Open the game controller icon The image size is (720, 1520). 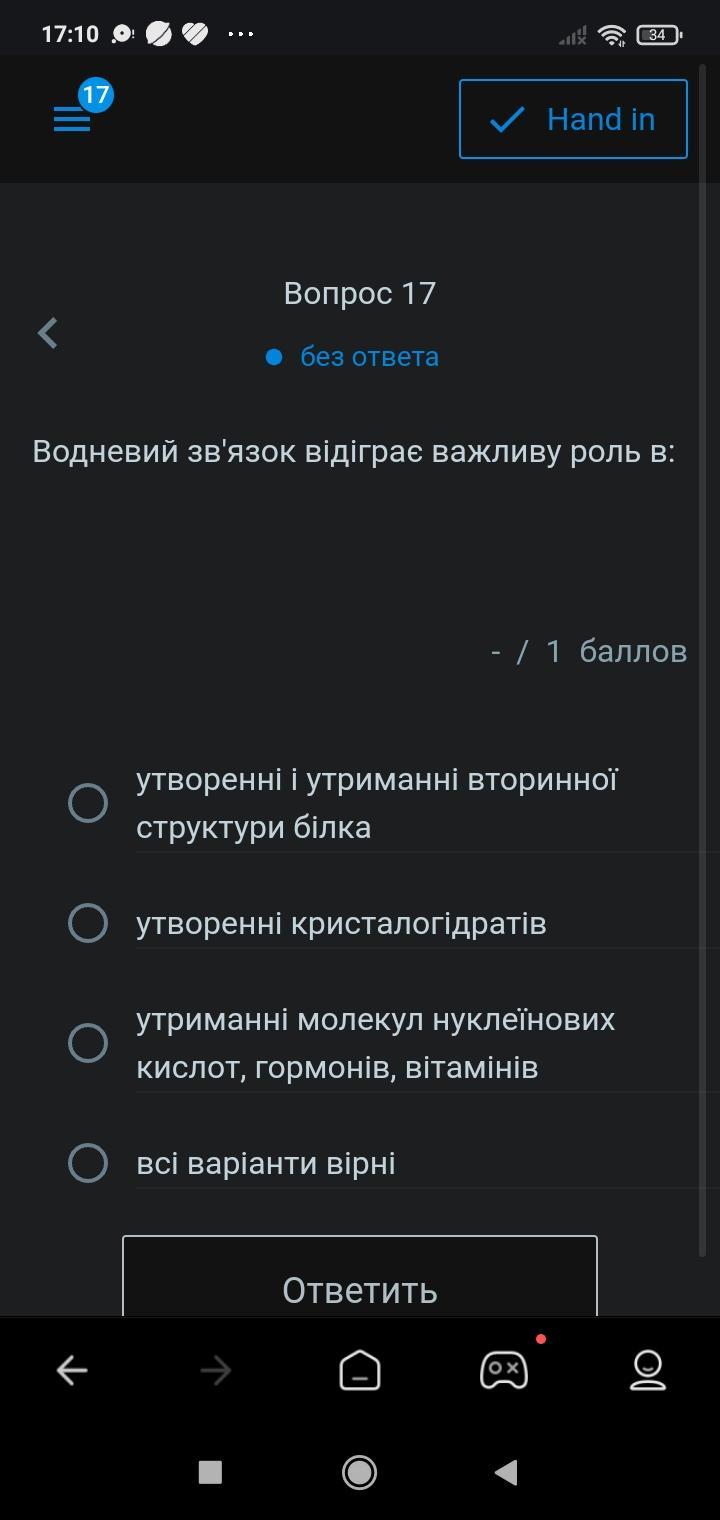504,1369
